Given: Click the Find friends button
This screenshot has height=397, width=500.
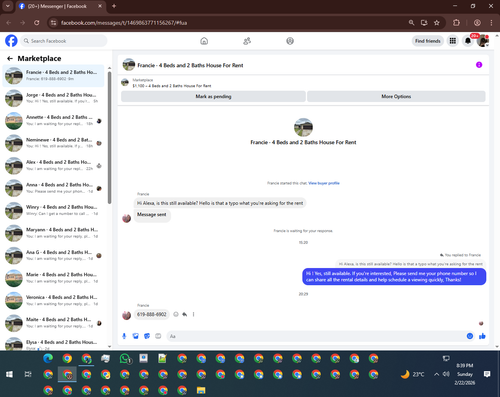Looking at the screenshot, I should point(428,41).
